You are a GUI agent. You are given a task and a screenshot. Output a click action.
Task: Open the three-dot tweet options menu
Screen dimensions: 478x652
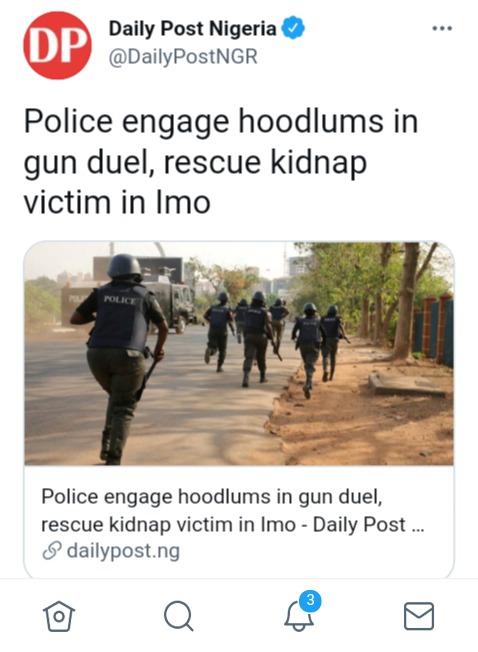click(x=442, y=28)
